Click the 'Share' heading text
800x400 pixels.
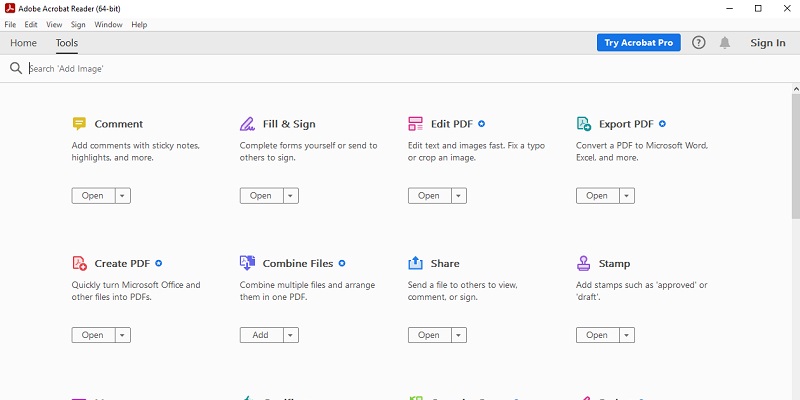tap(445, 264)
